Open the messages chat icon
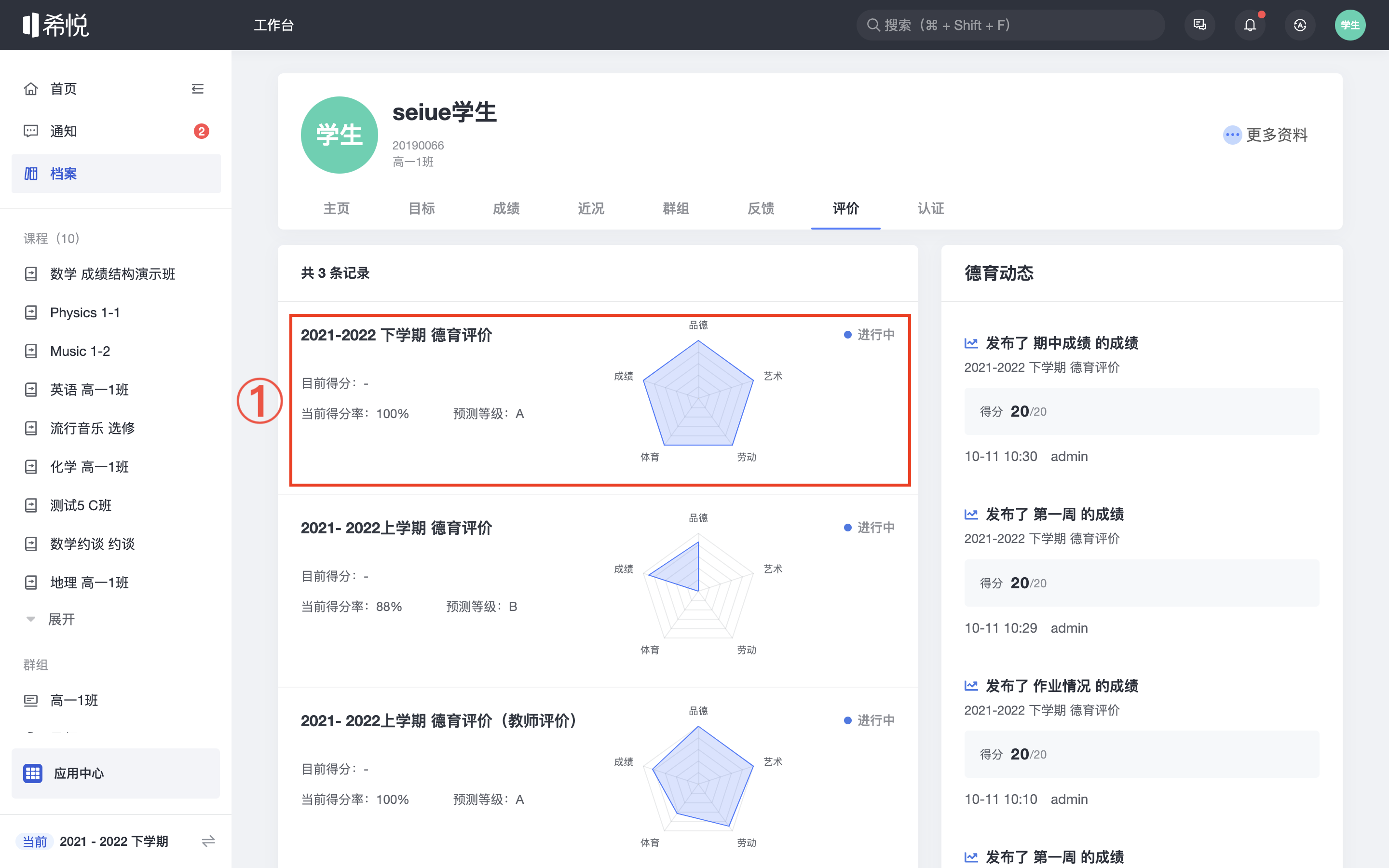The width and height of the screenshot is (1389, 868). pyautogui.click(x=1199, y=25)
